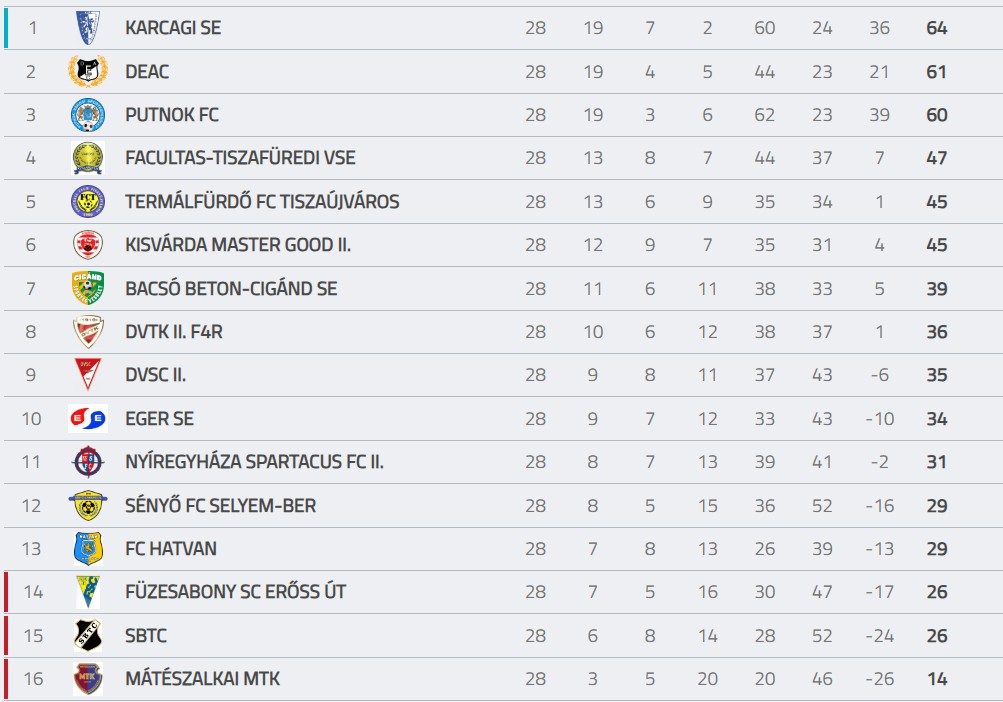Open the Putnok FC crest icon
The image size is (1003, 702).
88,115
